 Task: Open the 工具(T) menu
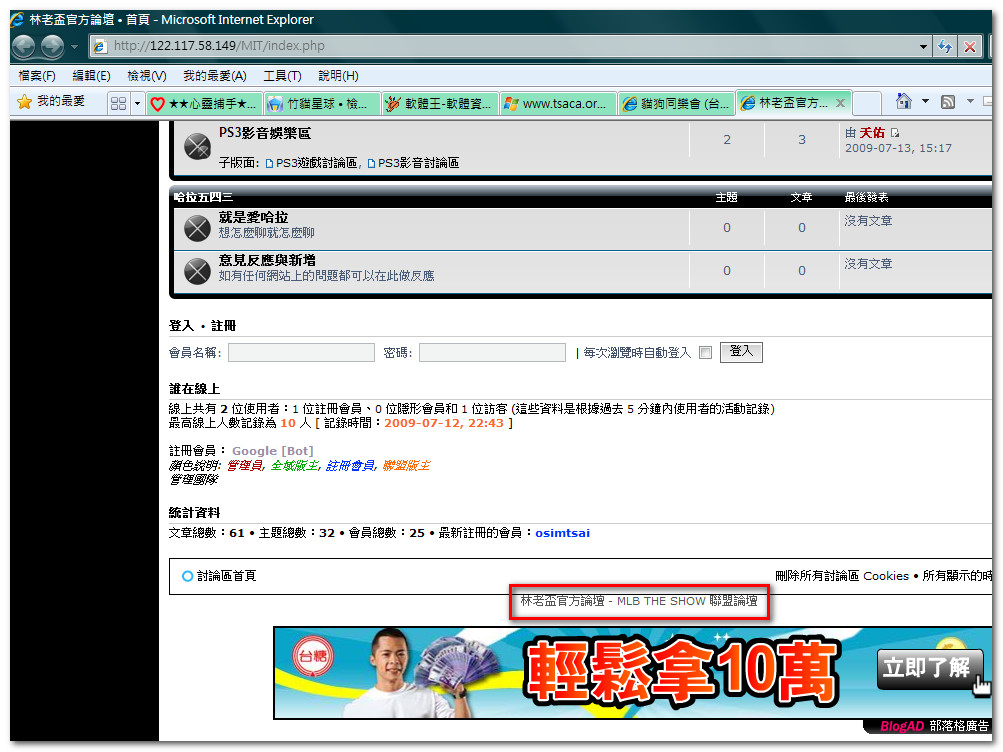coord(282,75)
